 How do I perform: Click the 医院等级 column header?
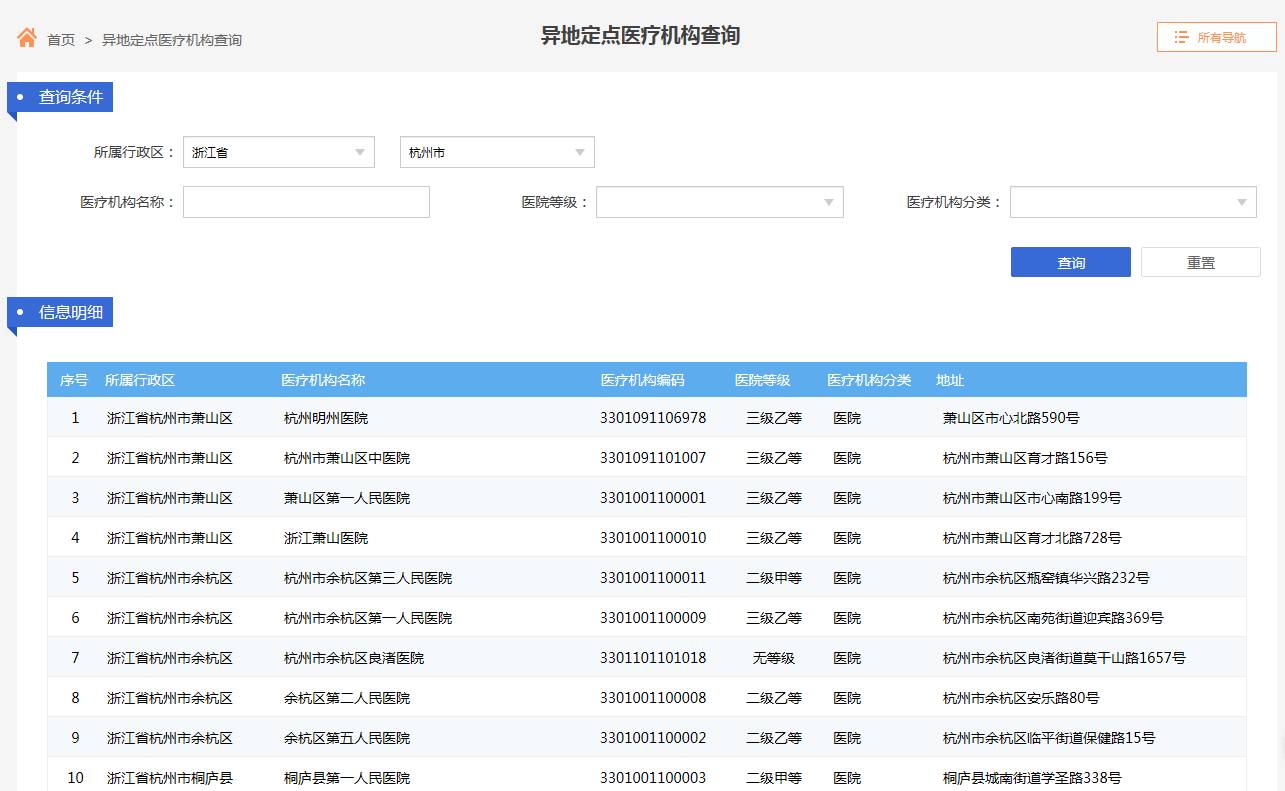coord(763,380)
